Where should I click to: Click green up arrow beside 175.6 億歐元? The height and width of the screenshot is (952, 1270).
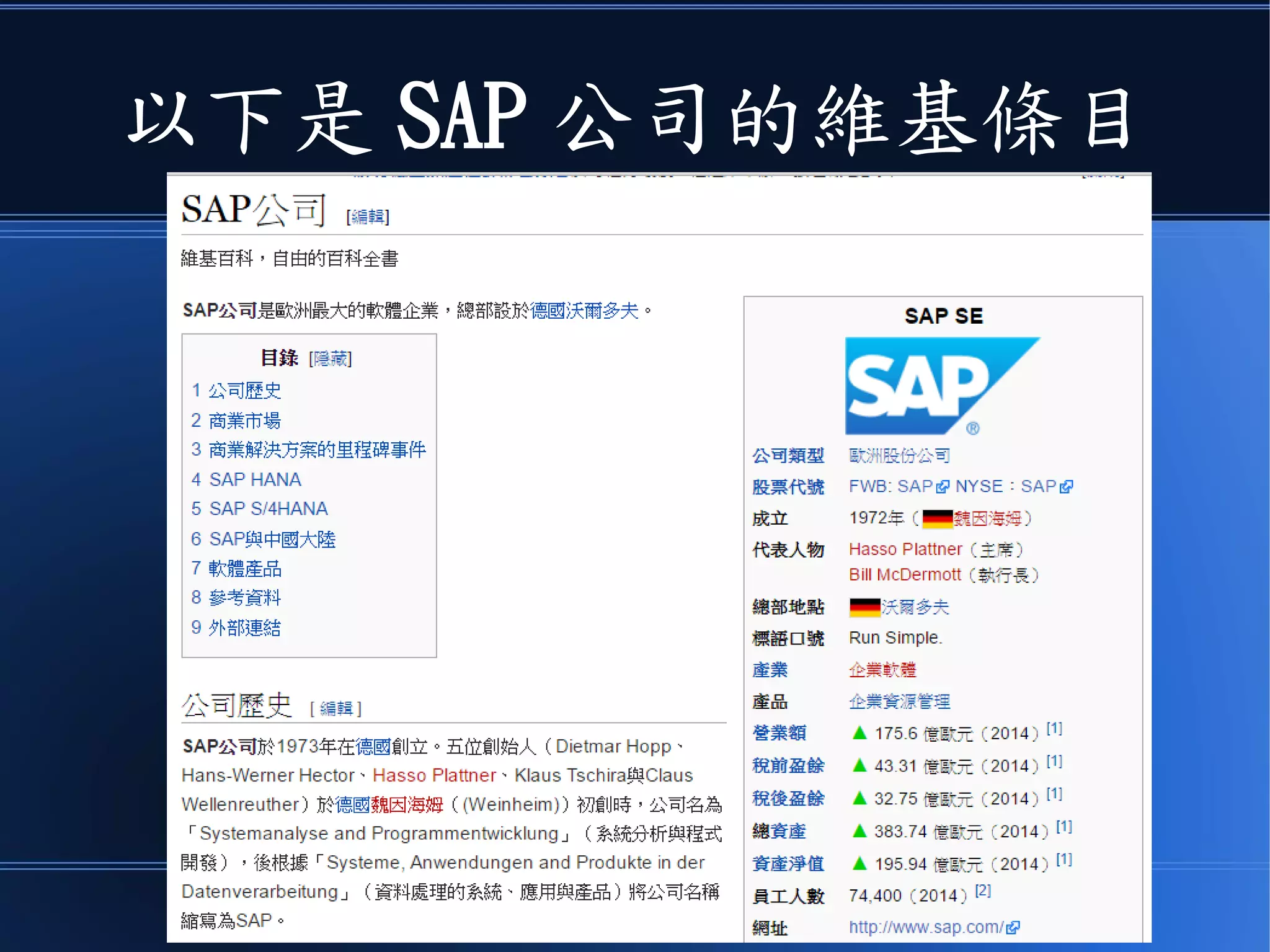coord(859,733)
